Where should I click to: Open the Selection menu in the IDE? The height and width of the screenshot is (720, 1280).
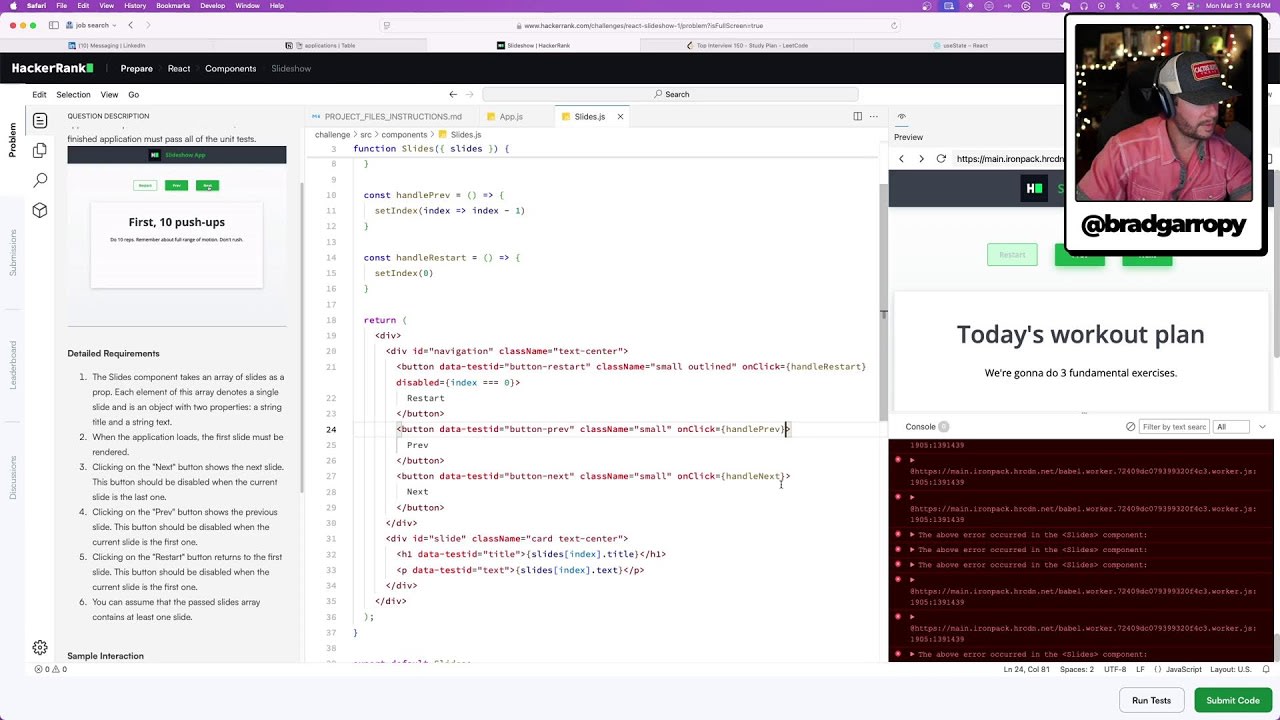(73, 94)
